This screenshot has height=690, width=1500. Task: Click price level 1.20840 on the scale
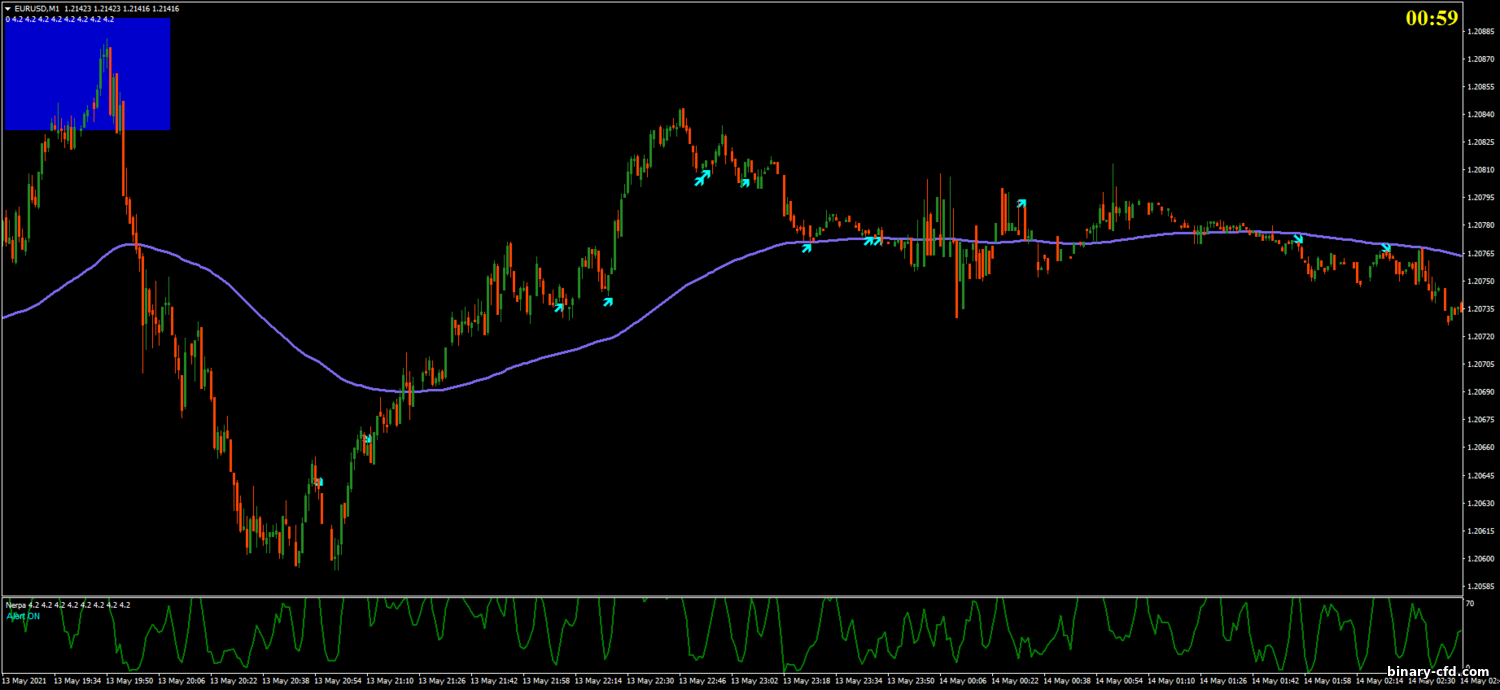click(1481, 114)
